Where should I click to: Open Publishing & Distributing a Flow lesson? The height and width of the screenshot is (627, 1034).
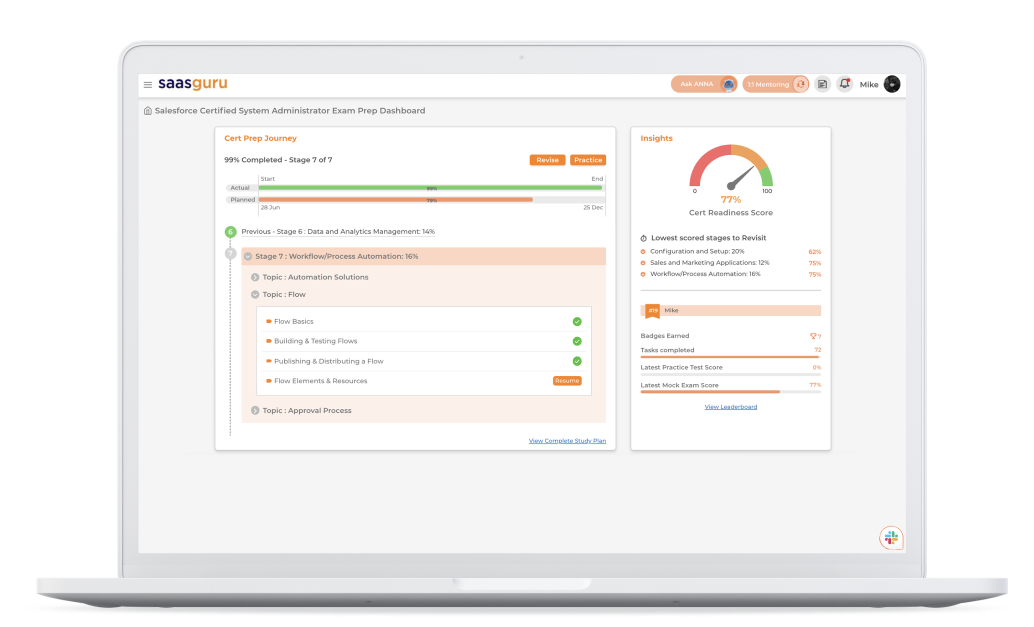tap(328, 361)
